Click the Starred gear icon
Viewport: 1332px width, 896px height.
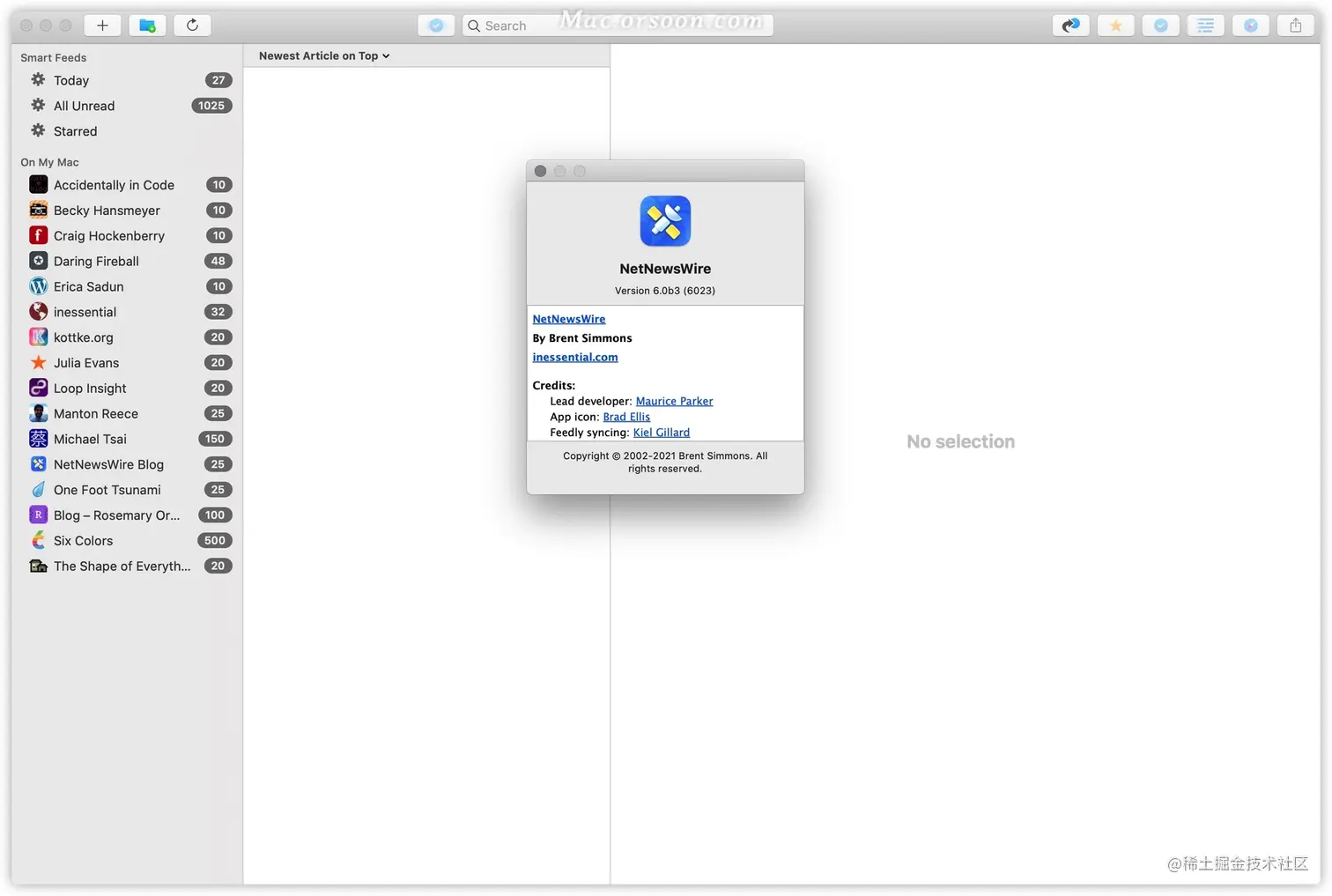click(38, 130)
